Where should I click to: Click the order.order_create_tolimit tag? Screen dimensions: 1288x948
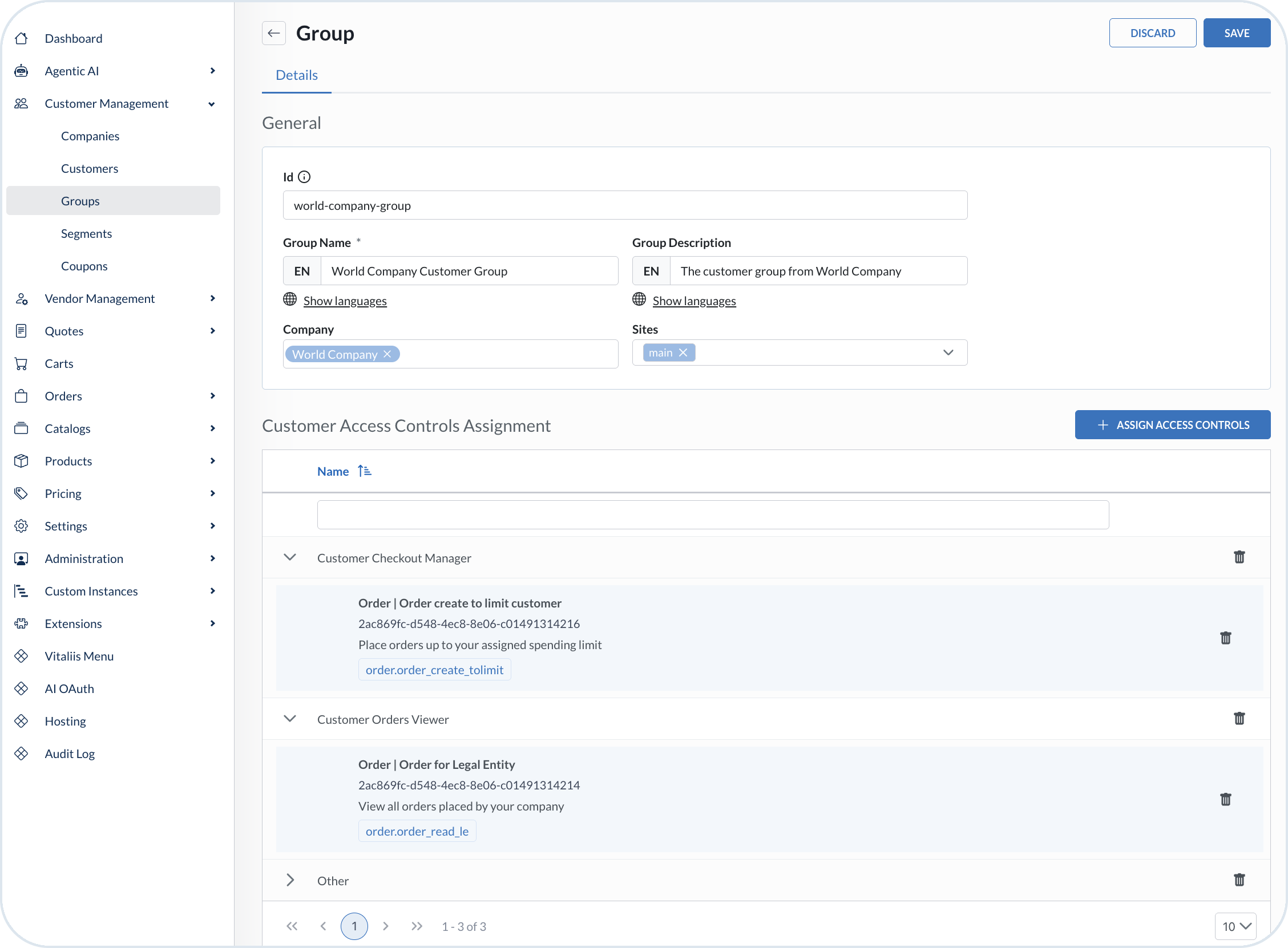pos(434,670)
